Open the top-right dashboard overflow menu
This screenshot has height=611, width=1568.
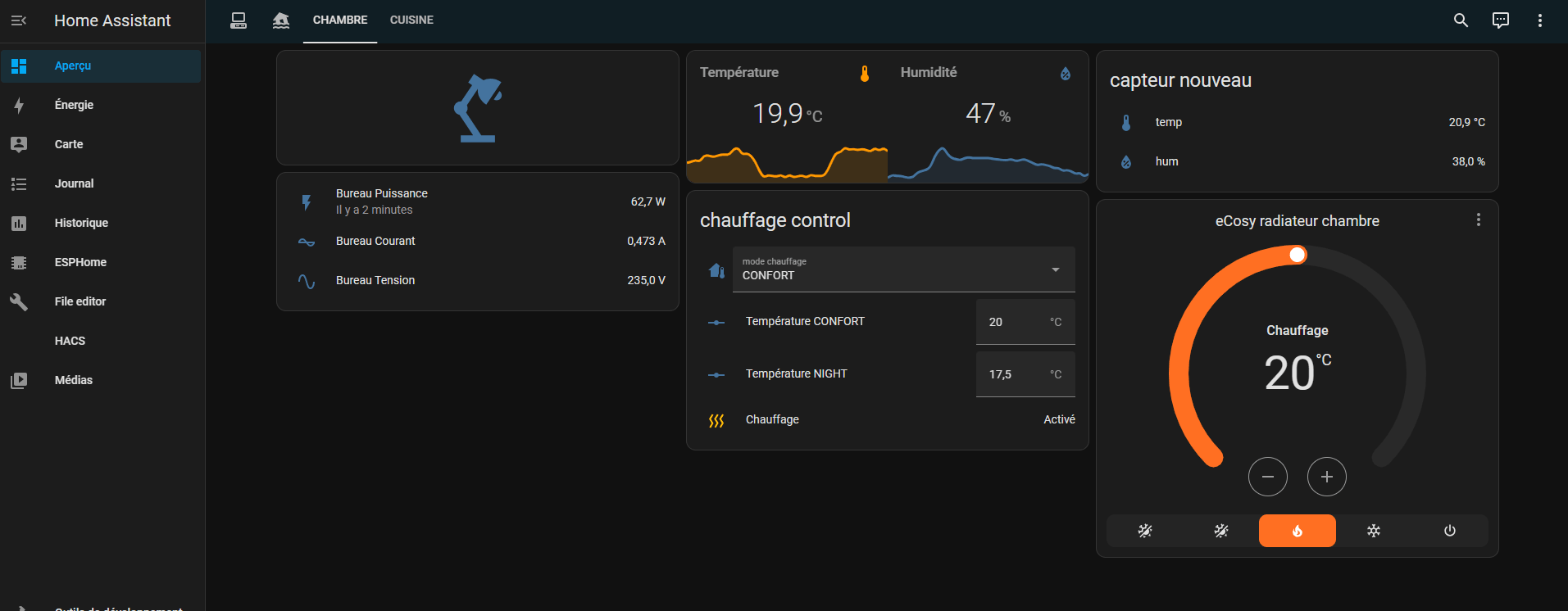click(1539, 20)
